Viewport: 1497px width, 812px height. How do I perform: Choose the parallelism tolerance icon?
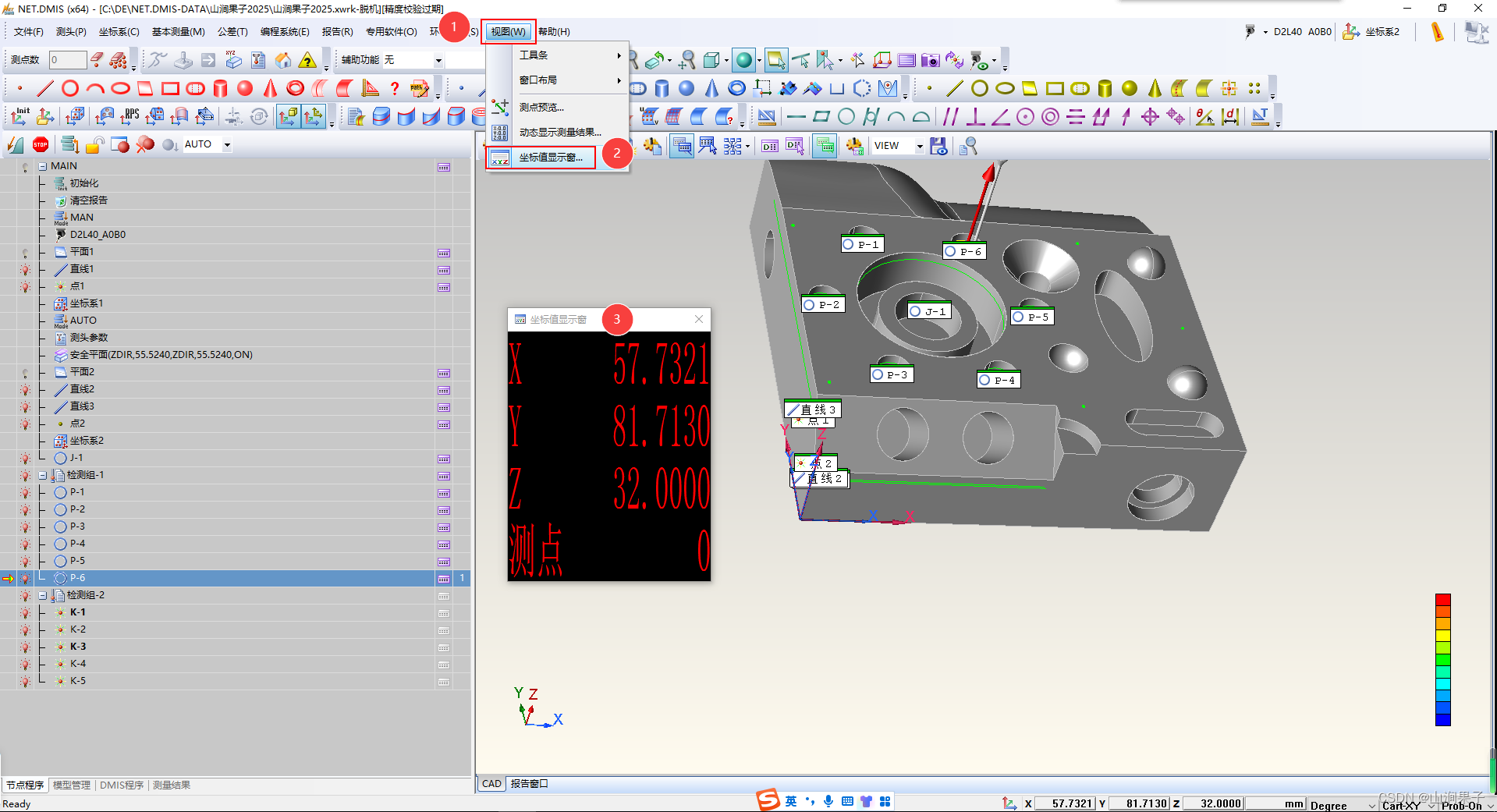[950, 117]
